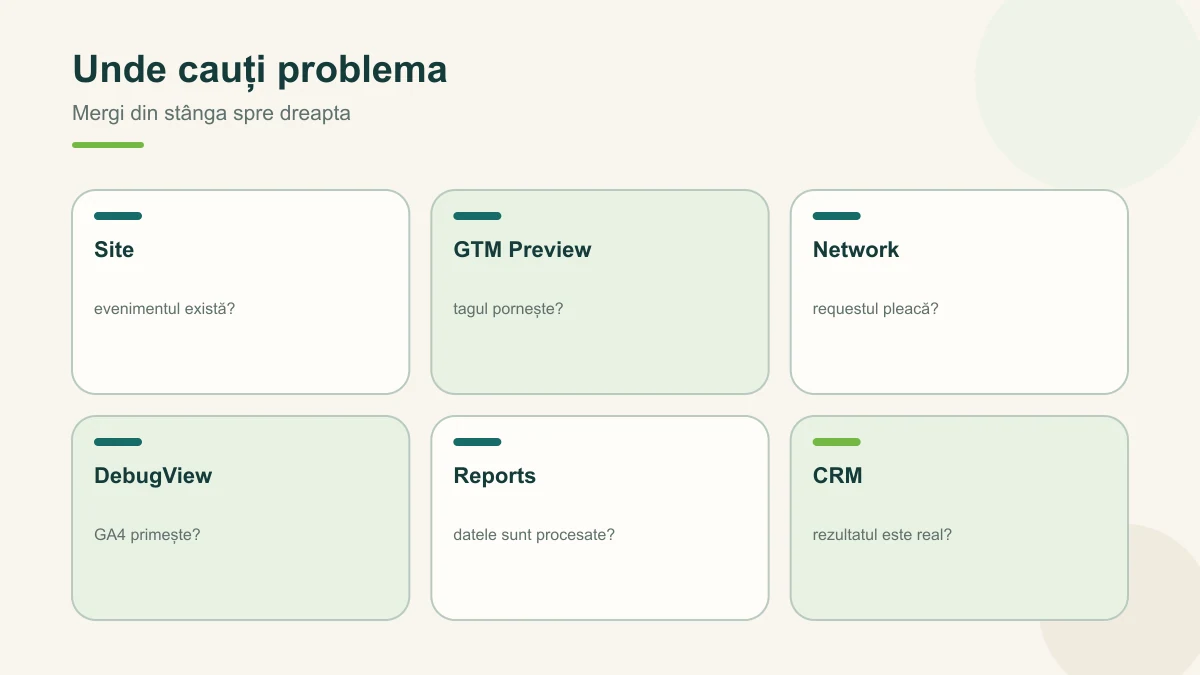Click the 'GTM Preview' card heading
Image resolution: width=1200 pixels, height=675 pixels.
(522, 250)
